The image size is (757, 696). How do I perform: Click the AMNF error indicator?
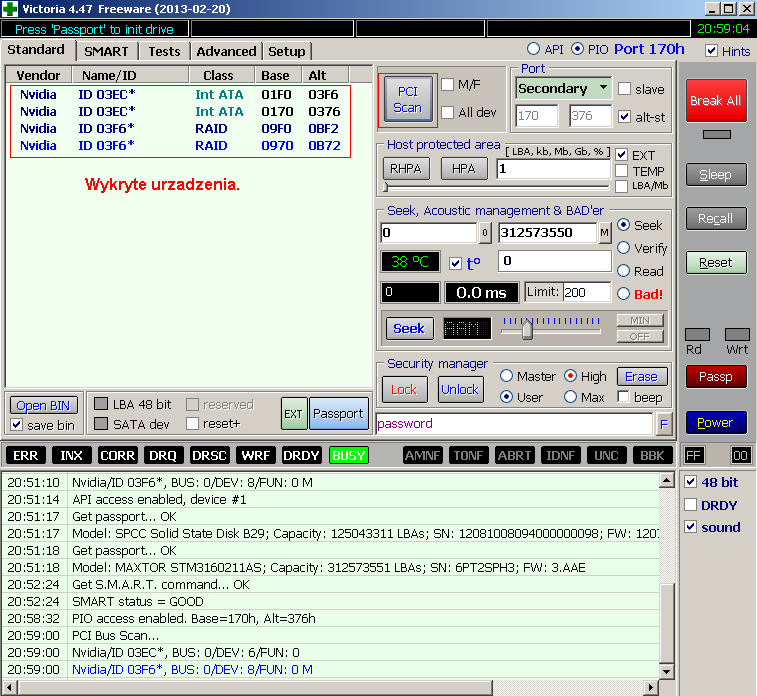(422, 455)
